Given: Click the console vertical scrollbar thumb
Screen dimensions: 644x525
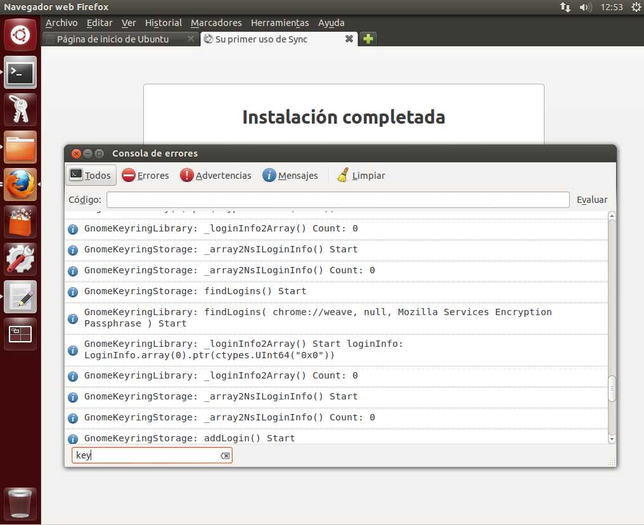Looking at the screenshot, I should (612, 388).
